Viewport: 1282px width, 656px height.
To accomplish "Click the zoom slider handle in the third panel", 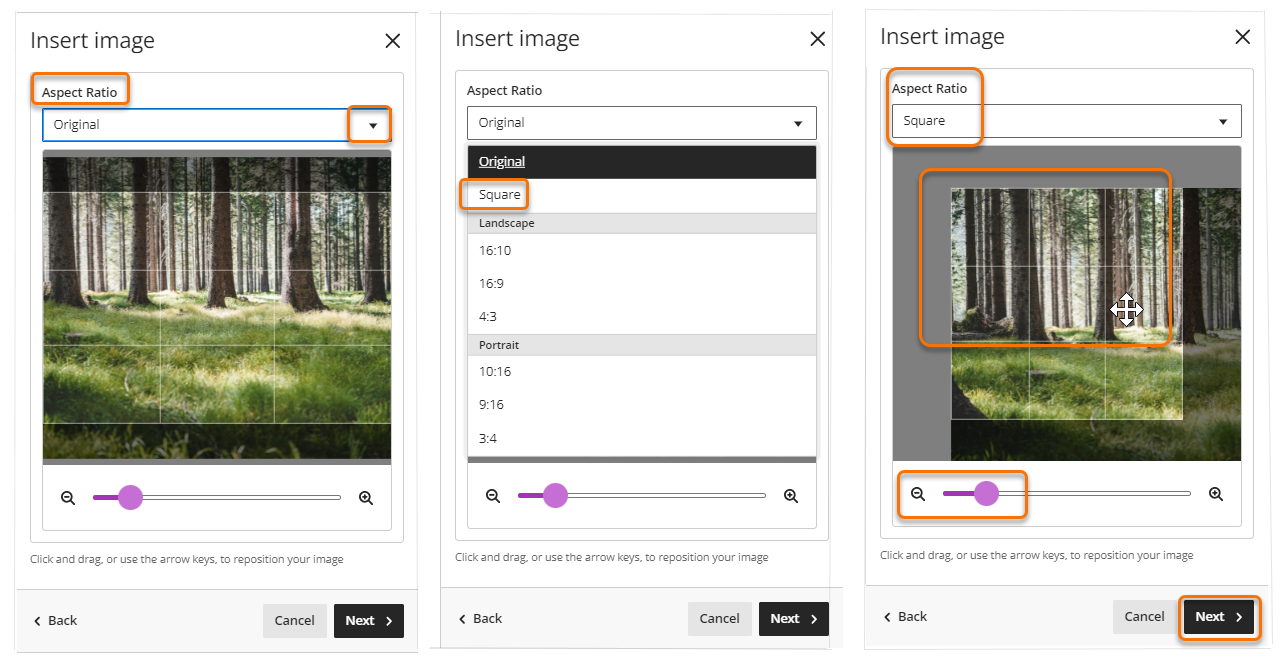I will (986, 493).
